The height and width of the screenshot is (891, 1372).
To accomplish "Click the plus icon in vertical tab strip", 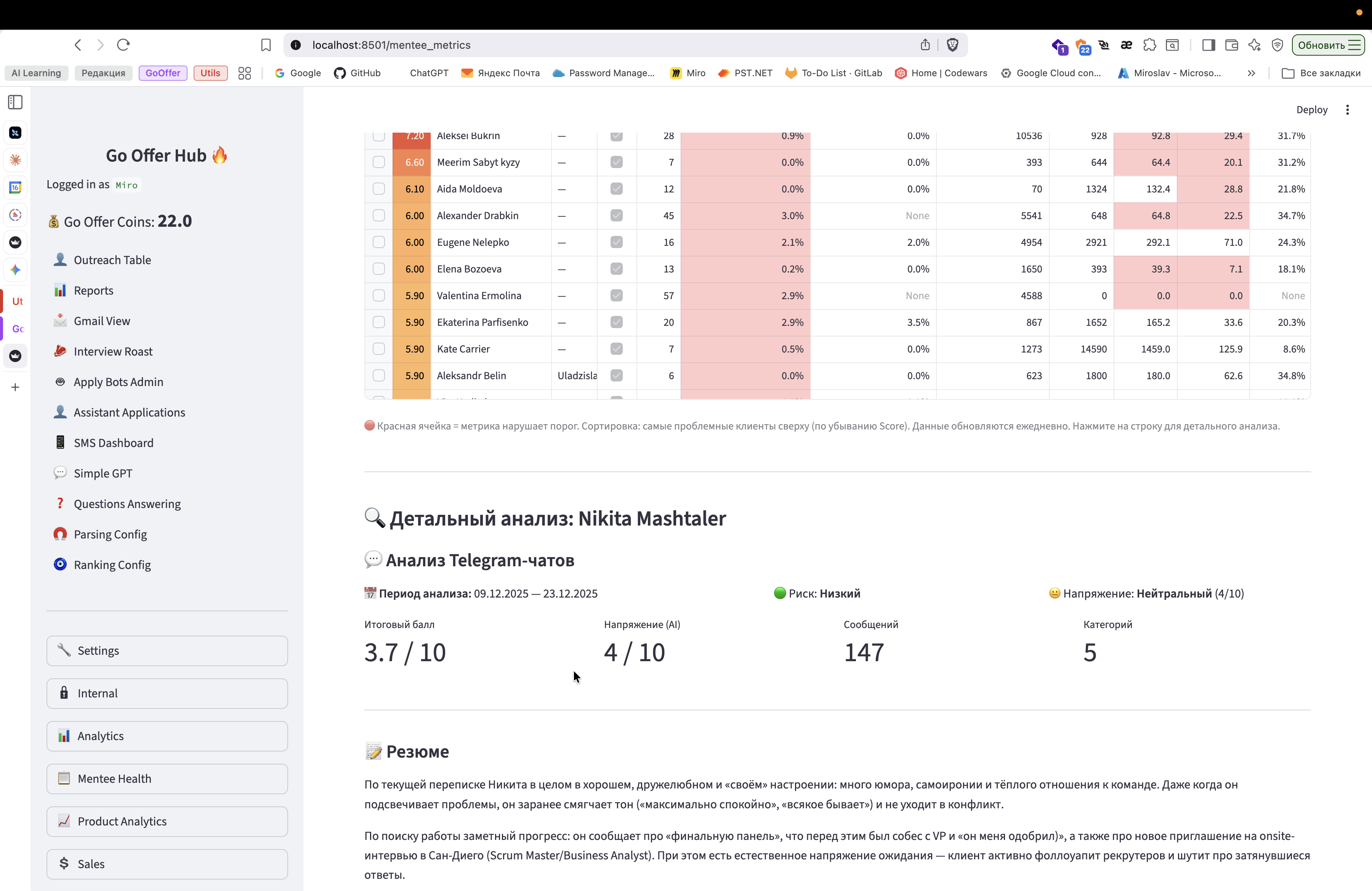I will coord(16,387).
